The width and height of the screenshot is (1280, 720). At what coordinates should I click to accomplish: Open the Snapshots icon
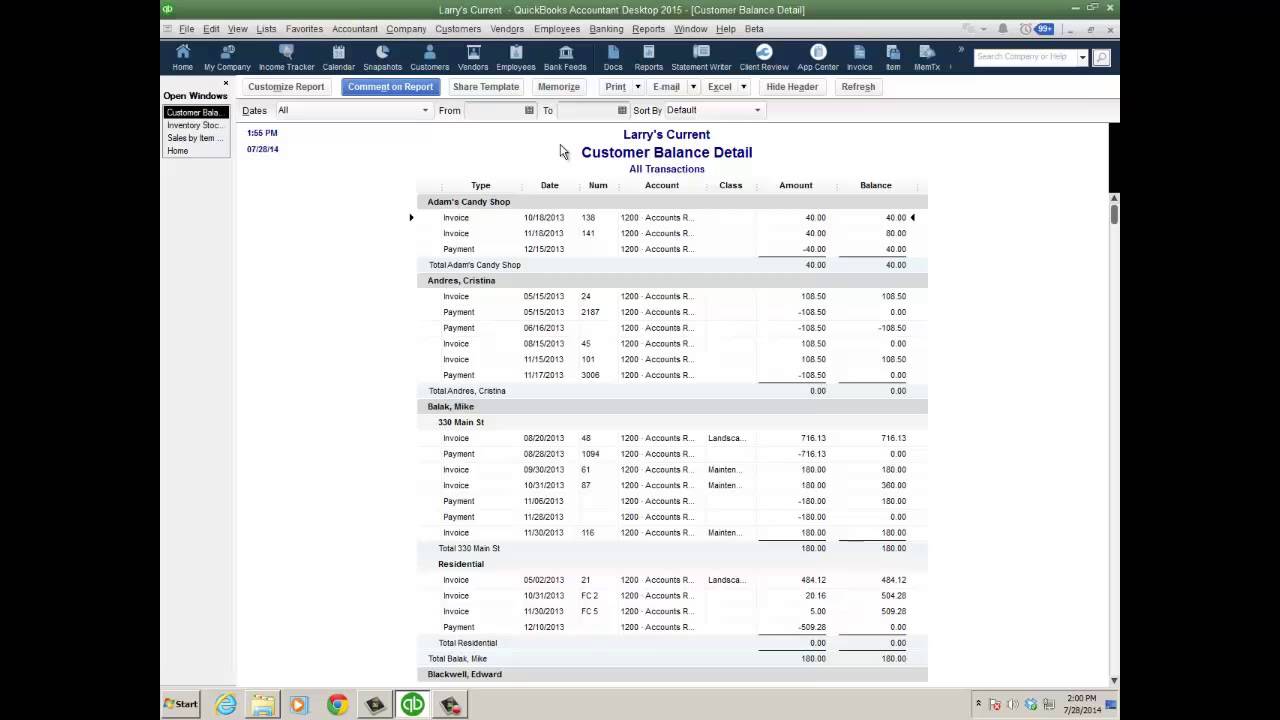(x=382, y=58)
